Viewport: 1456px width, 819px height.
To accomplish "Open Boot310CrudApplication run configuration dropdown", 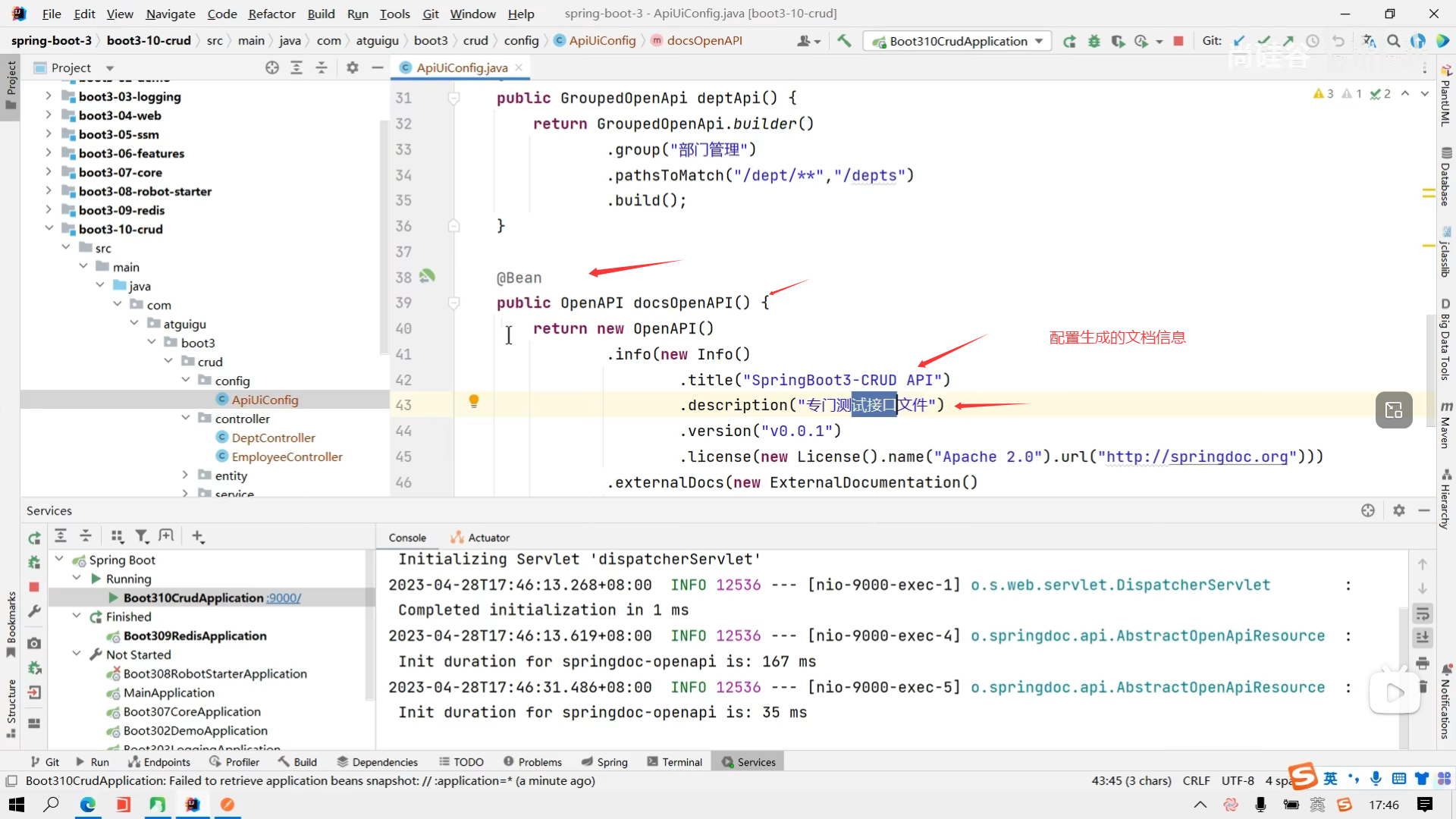I will [x=958, y=41].
